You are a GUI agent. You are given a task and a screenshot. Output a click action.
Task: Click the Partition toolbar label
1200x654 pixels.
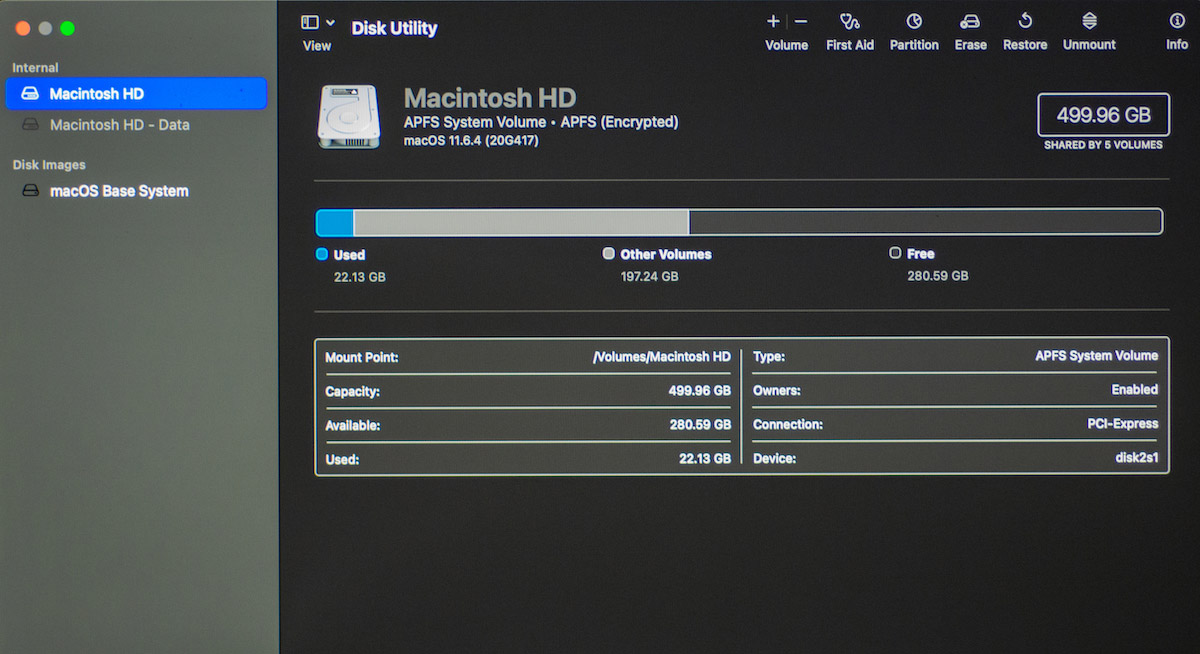[914, 45]
